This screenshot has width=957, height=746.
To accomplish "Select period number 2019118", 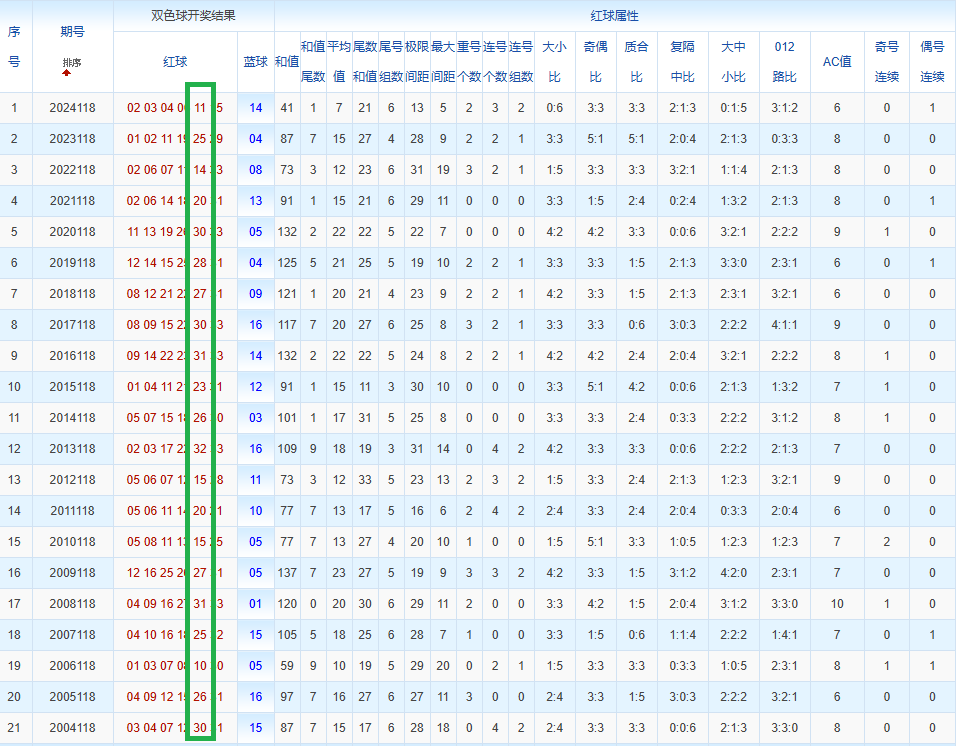I will 73,263.
